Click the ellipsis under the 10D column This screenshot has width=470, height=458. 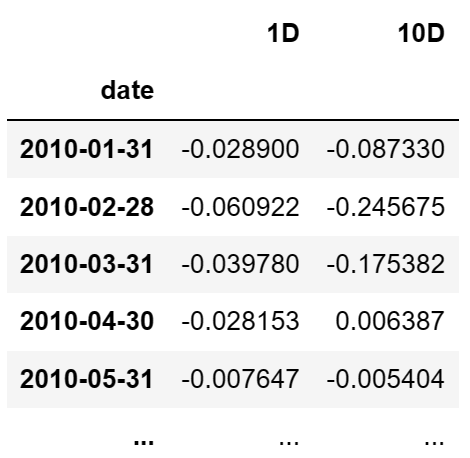click(x=434, y=442)
